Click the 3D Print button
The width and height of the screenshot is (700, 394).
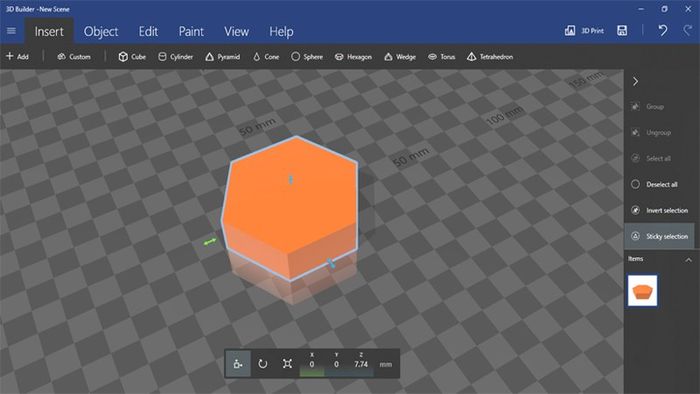point(584,31)
